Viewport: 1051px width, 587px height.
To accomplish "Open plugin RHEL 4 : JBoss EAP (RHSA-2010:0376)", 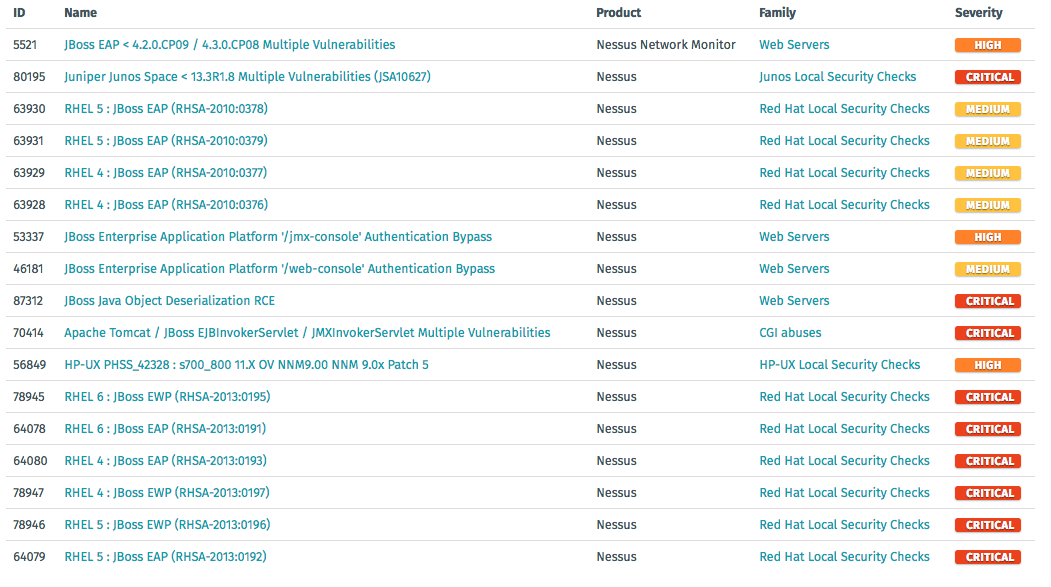I will tap(166, 205).
